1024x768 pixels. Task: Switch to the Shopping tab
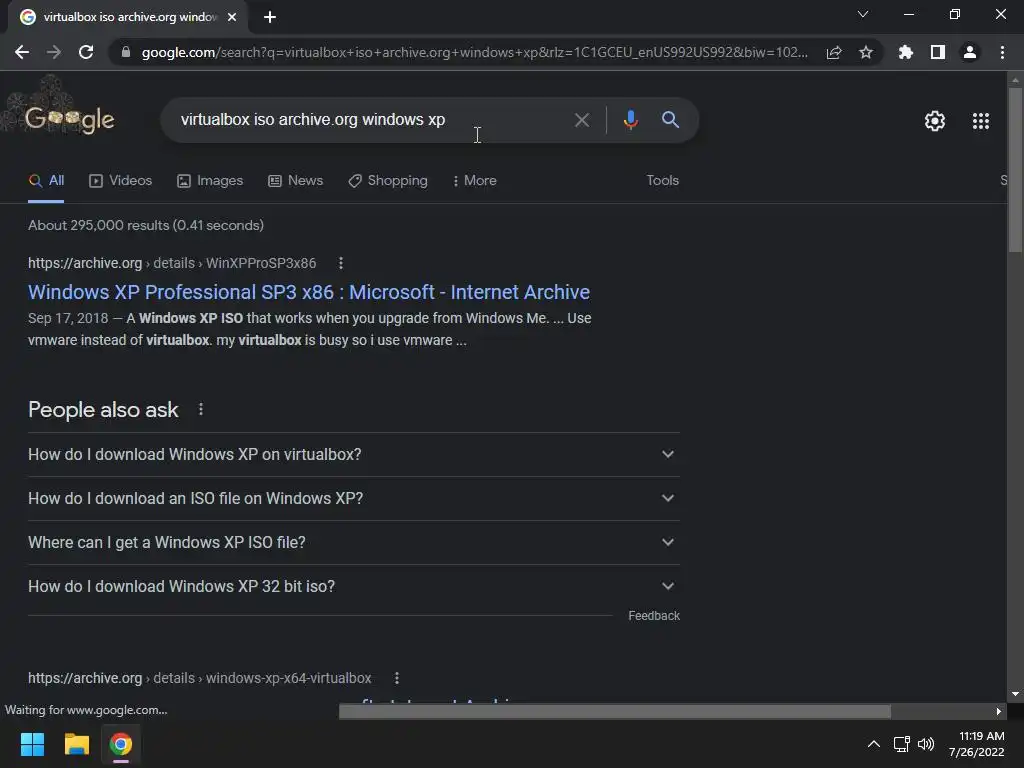[x=388, y=181]
